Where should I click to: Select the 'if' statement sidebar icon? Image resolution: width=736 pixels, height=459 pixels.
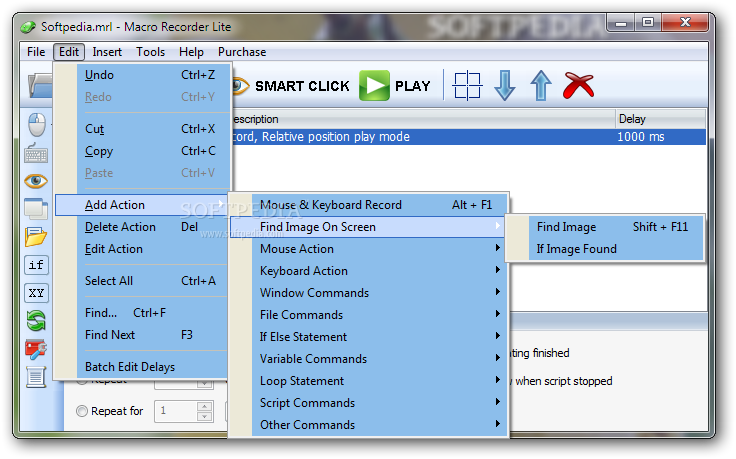[36, 265]
